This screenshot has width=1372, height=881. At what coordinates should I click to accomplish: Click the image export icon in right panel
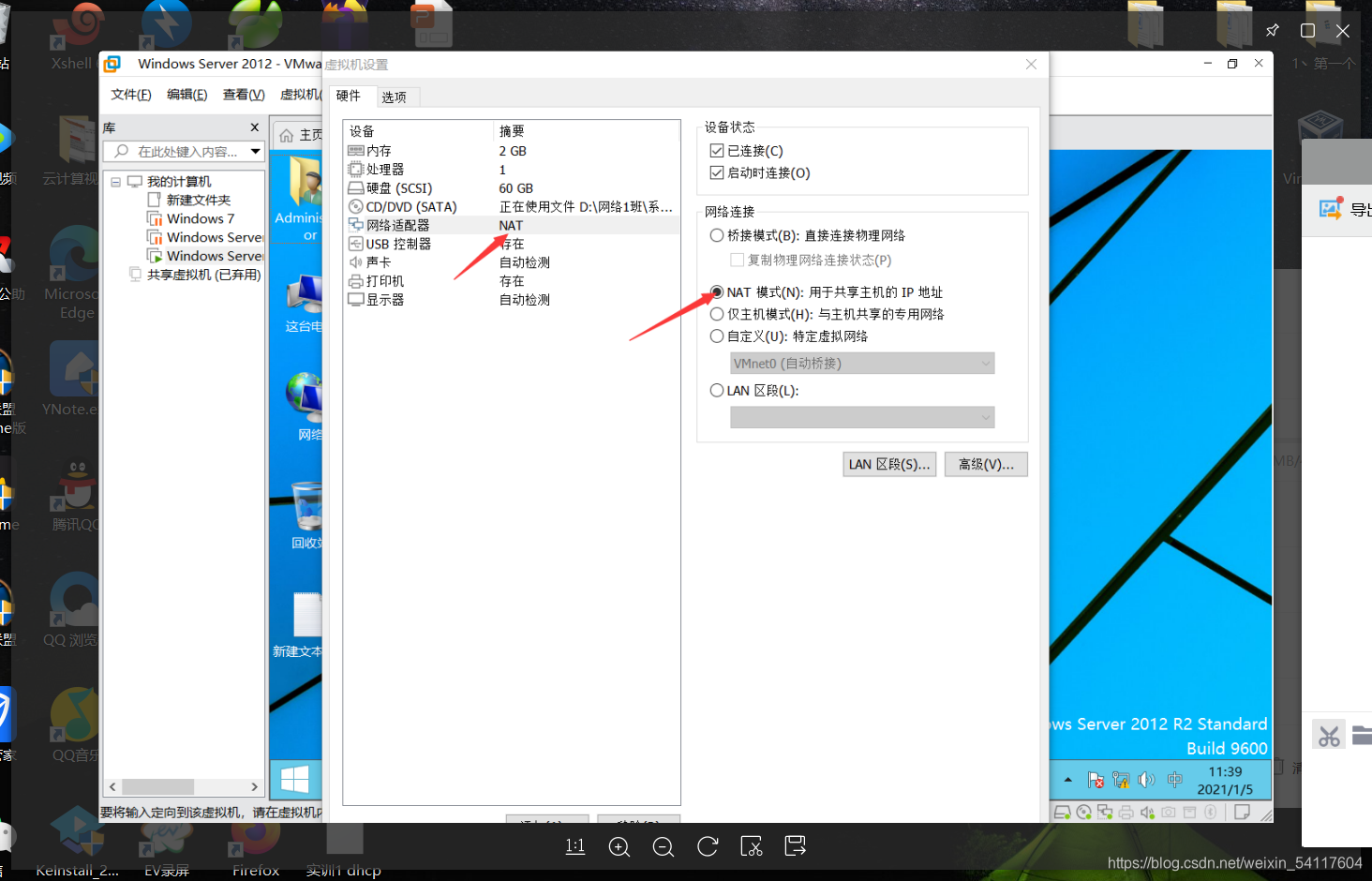coord(1331,209)
